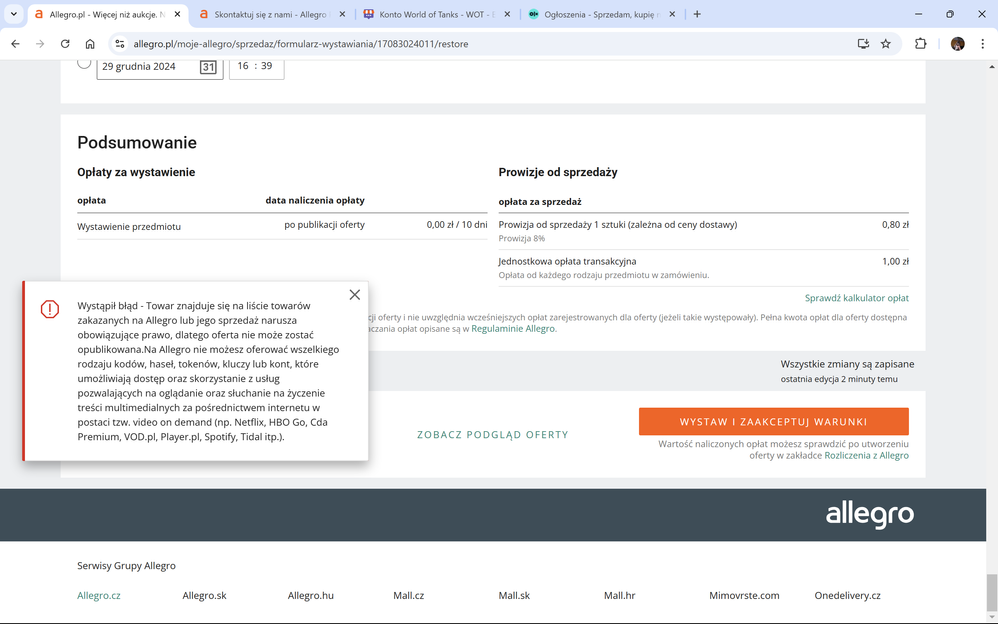Click the red error warning icon
Image resolution: width=998 pixels, height=624 pixels.
(50, 309)
